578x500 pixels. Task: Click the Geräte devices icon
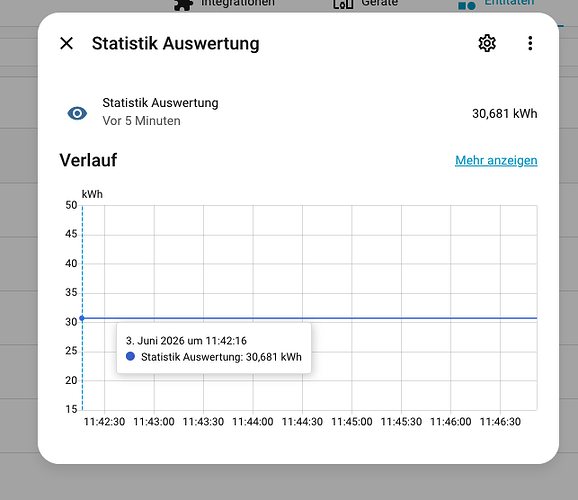click(x=343, y=4)
